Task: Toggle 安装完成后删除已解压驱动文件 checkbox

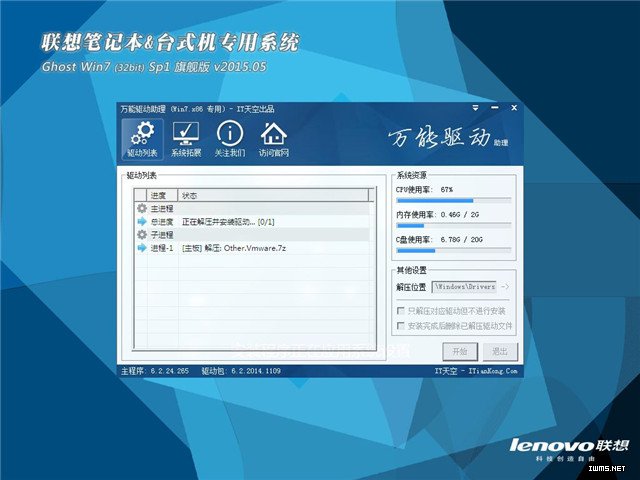Action: pos(402,326)
